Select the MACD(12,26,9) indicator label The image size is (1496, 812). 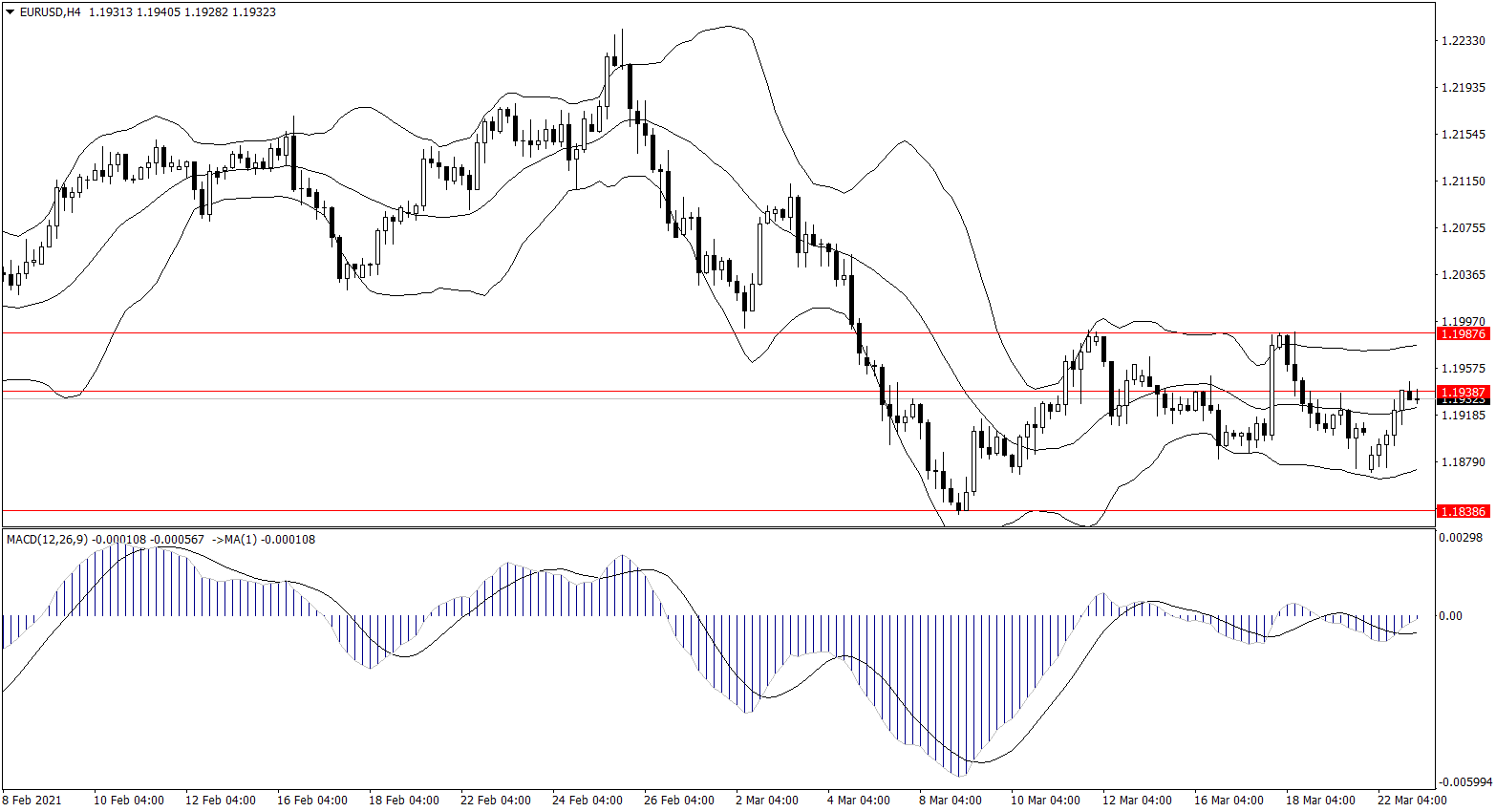47,540
